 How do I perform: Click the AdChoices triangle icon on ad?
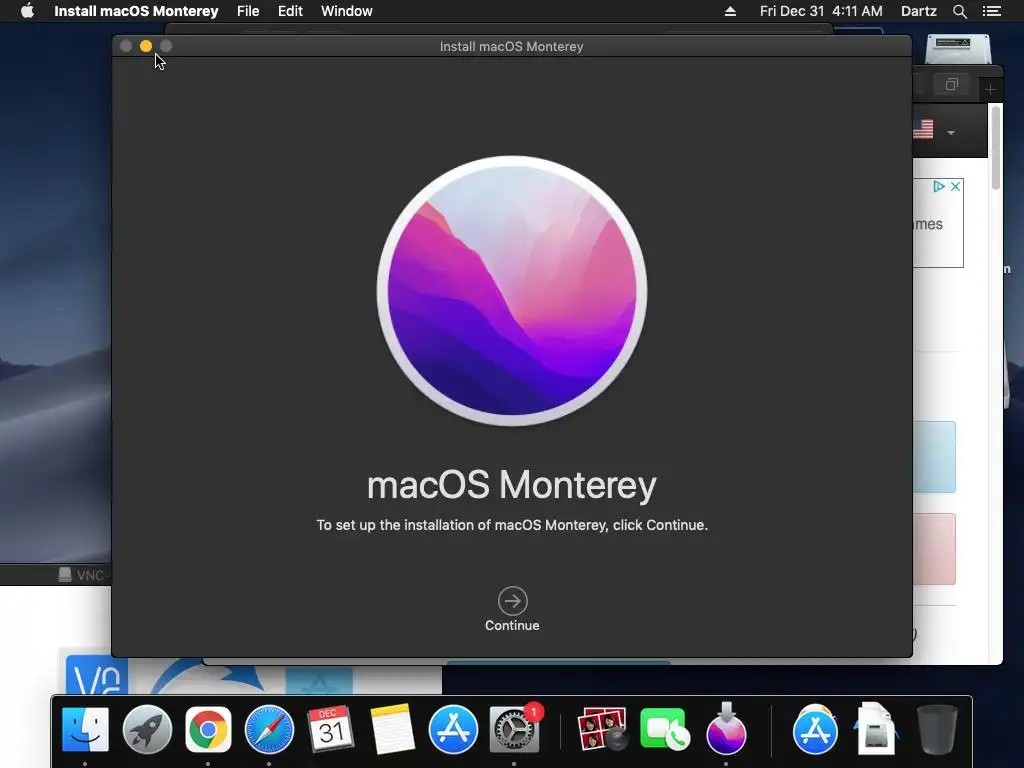pyautogui.click(x=938, y=187)
